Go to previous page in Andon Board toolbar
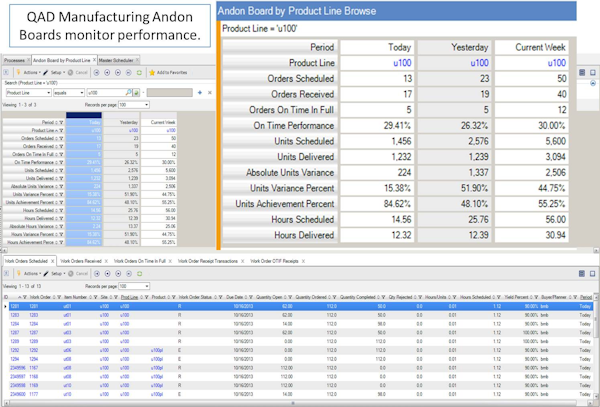The image size is (600, 407). click(107, 72)
